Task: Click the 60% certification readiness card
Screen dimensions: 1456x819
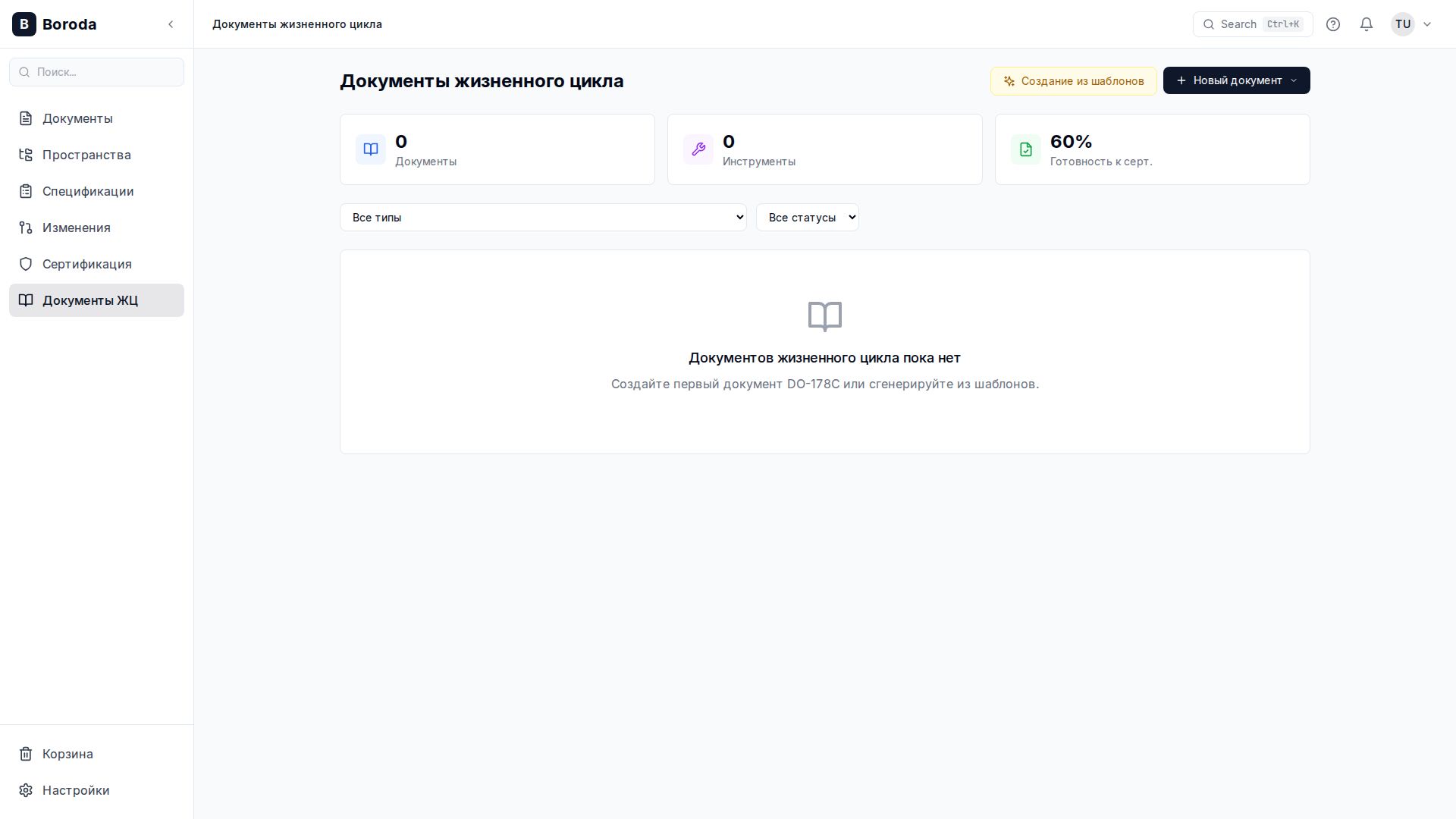Action: (1151, 149)
